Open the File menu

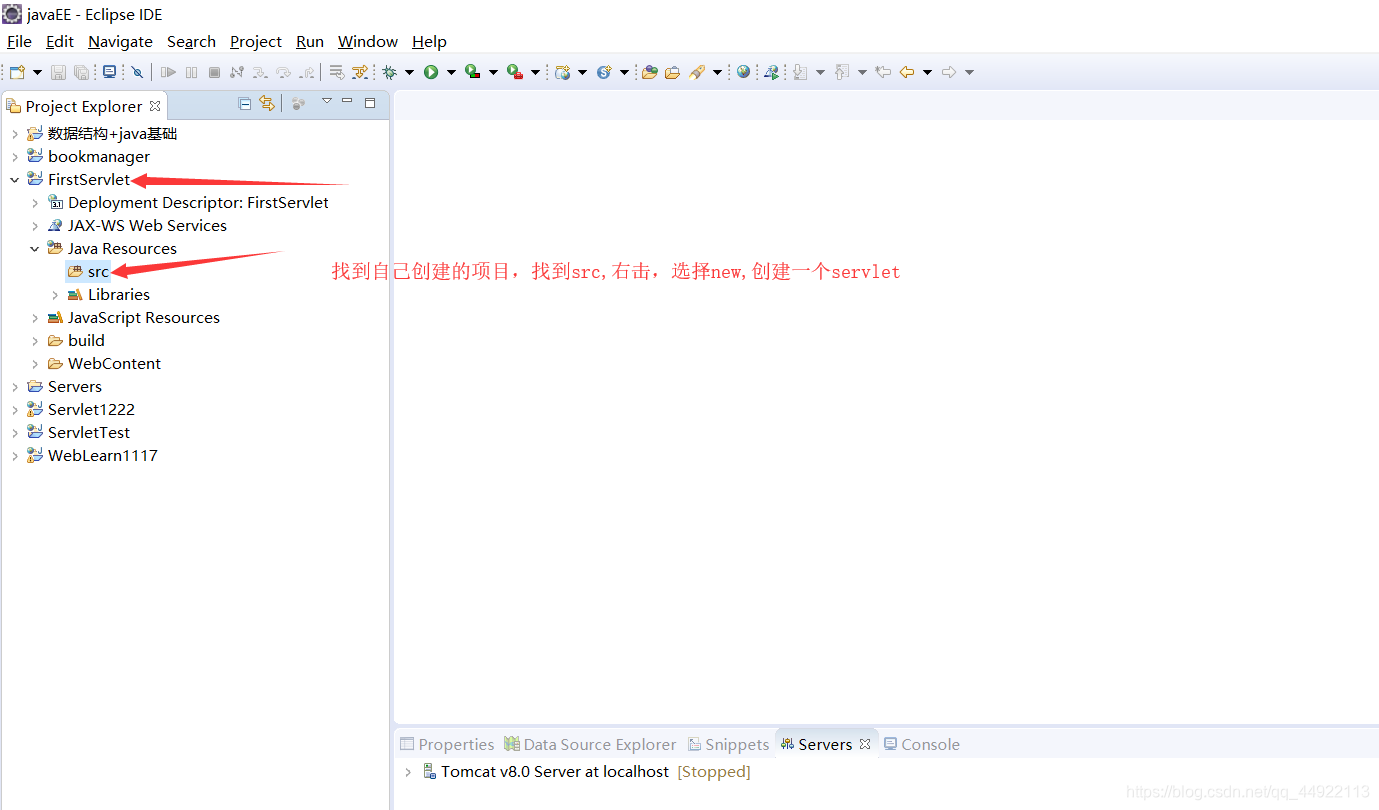[x=19, y=41]
